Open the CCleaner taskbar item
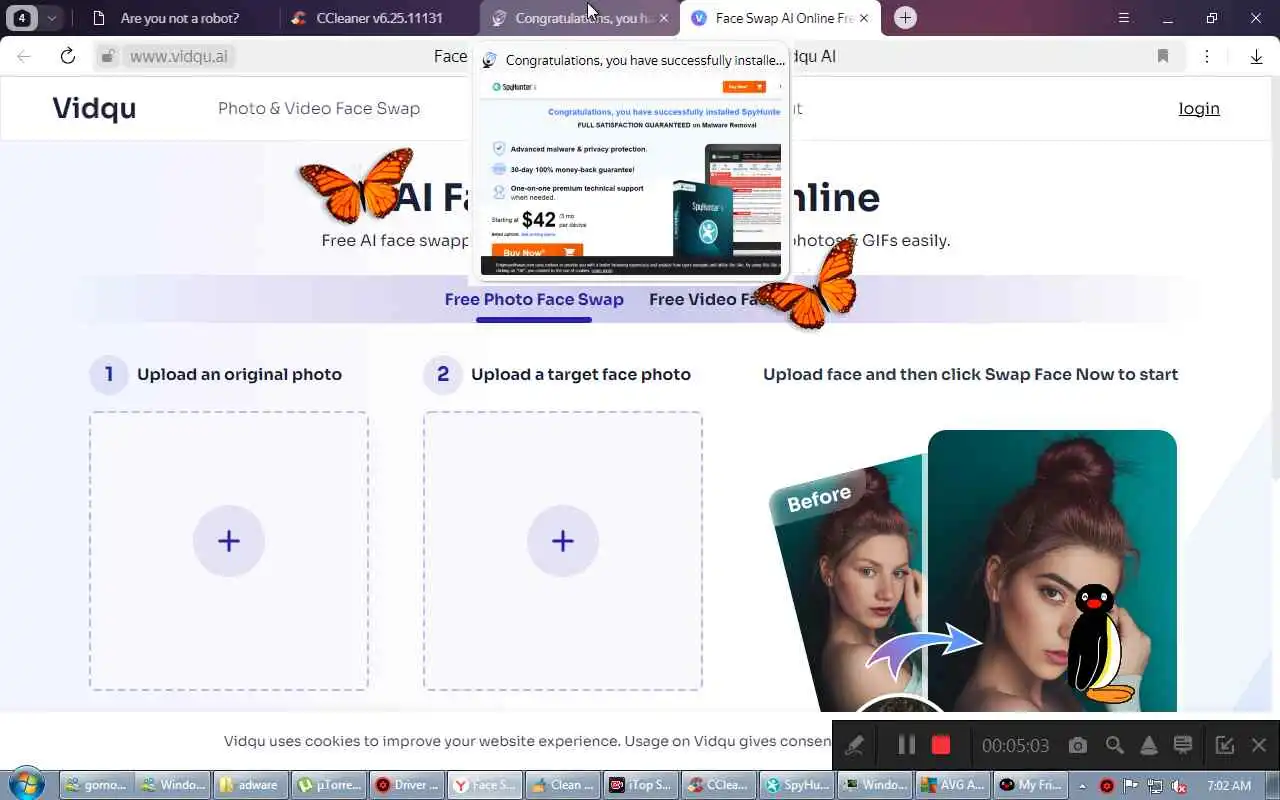The width and height of the screenshot is (1280, 800). coord(717,785)
